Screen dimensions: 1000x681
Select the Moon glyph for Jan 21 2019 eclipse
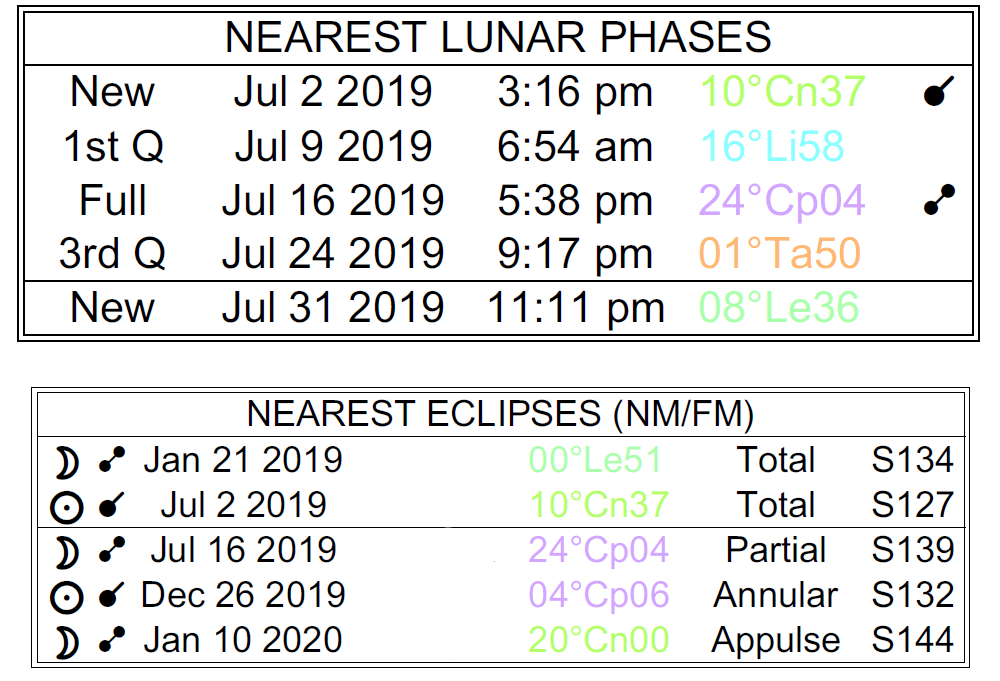pyautogui.click(x=65, y=461)
